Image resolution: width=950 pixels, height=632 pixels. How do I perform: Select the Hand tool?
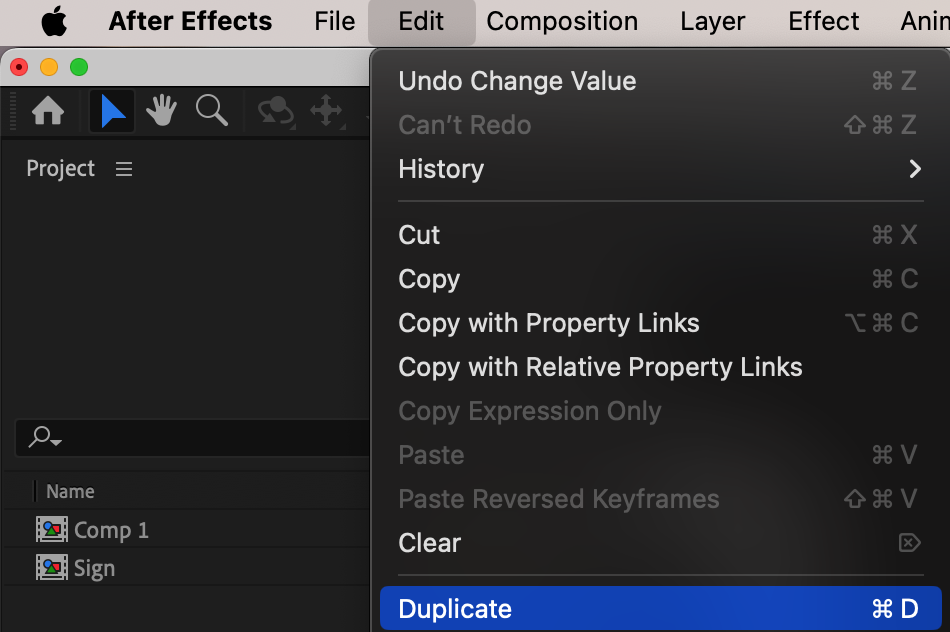point(161,111)
